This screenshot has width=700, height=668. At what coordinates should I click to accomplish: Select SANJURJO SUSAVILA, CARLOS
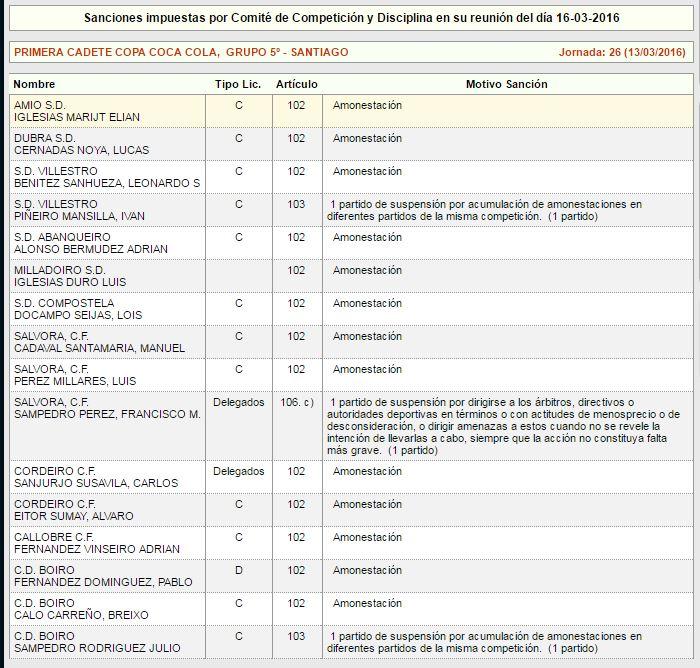click(96, 484)
